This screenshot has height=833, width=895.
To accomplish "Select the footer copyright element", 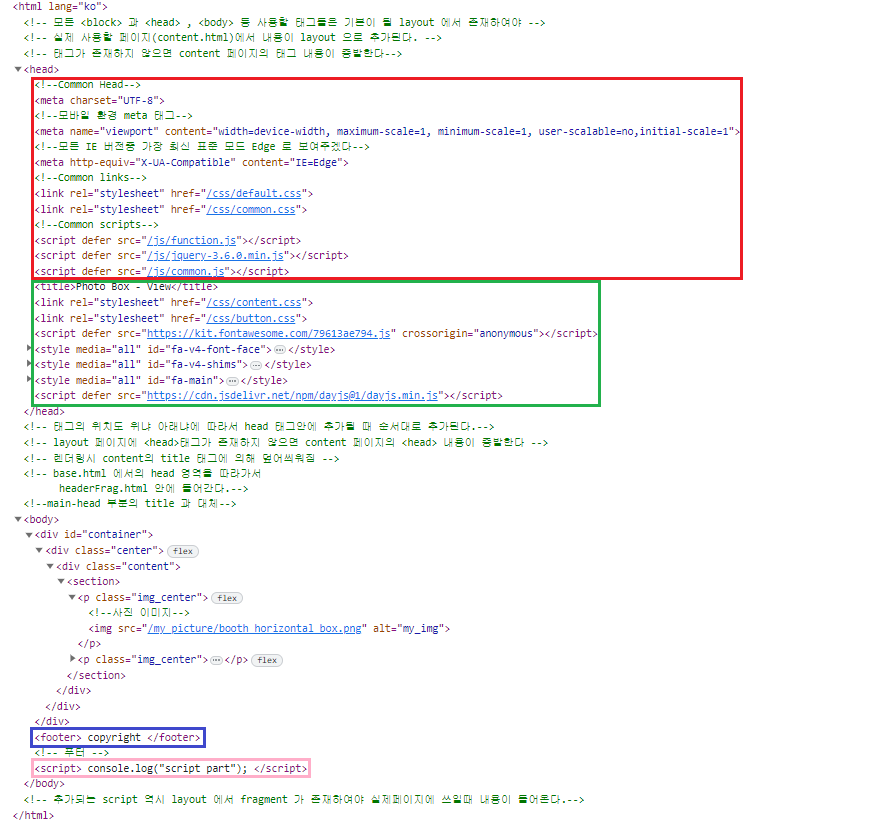I will (x=118, y=738).
